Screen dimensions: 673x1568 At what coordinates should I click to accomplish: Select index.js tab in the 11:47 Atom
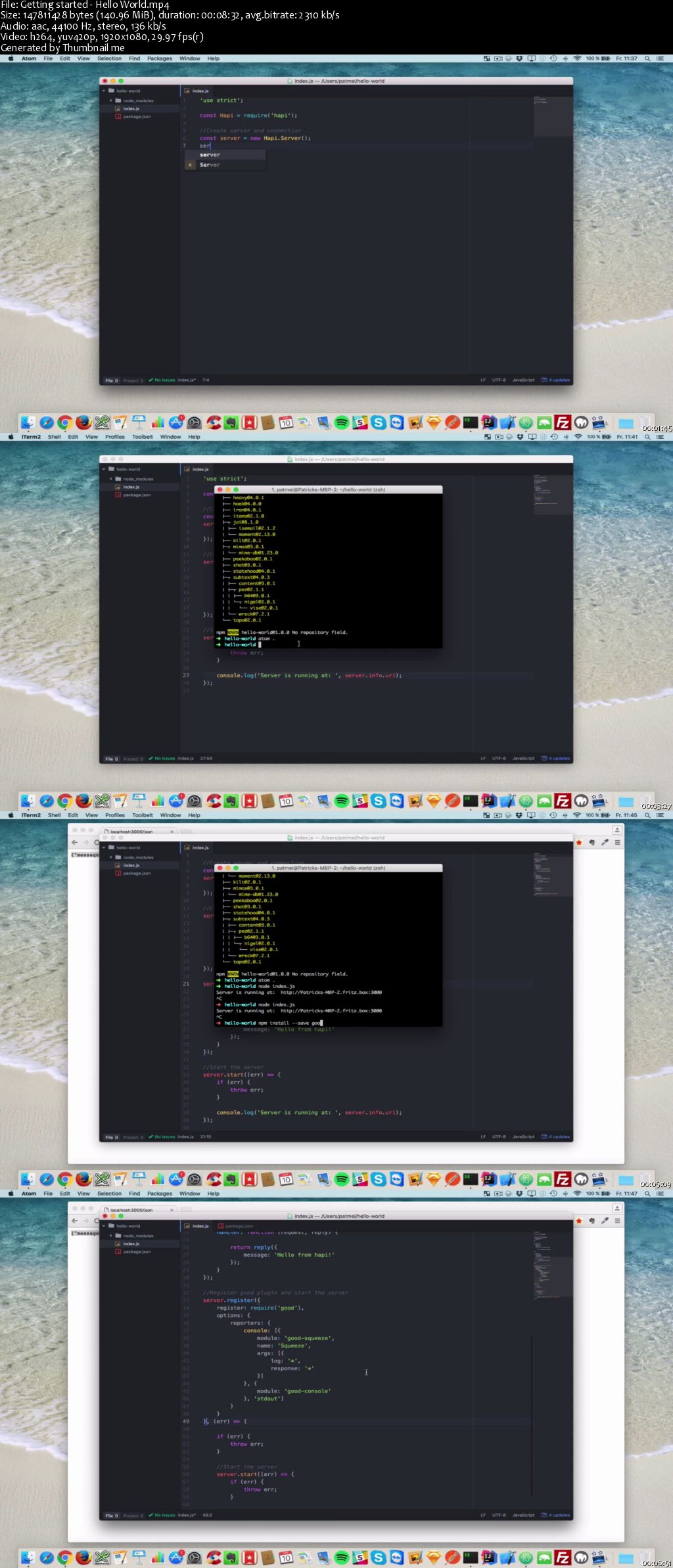tap(197, 1226)
